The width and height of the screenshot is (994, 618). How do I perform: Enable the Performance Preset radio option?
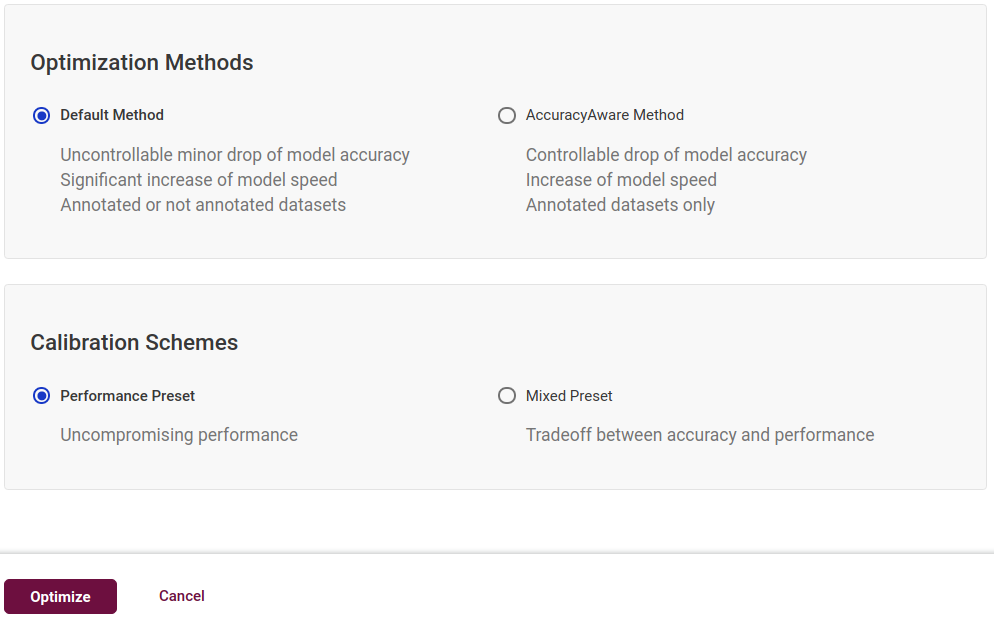(x=41, y=396)
